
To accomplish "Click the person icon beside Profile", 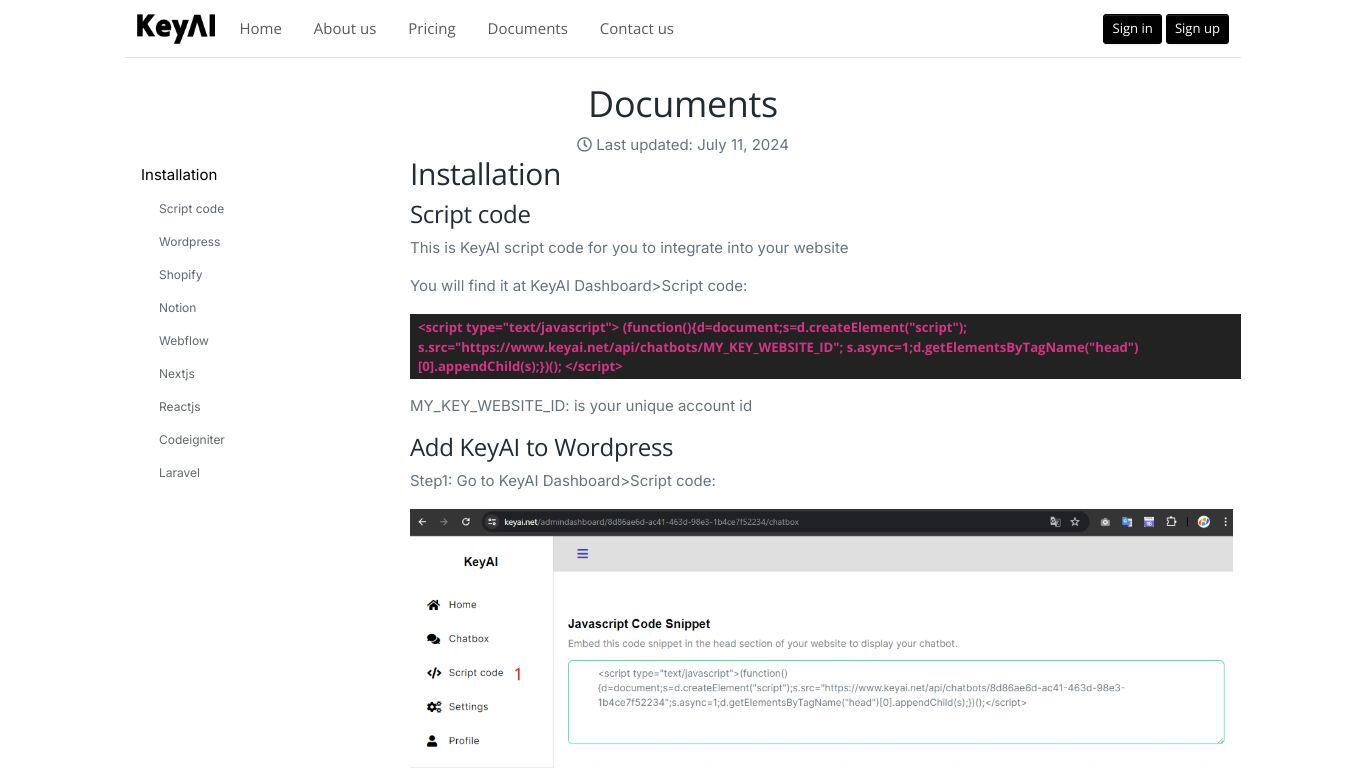I will click(x=432, y=741).
